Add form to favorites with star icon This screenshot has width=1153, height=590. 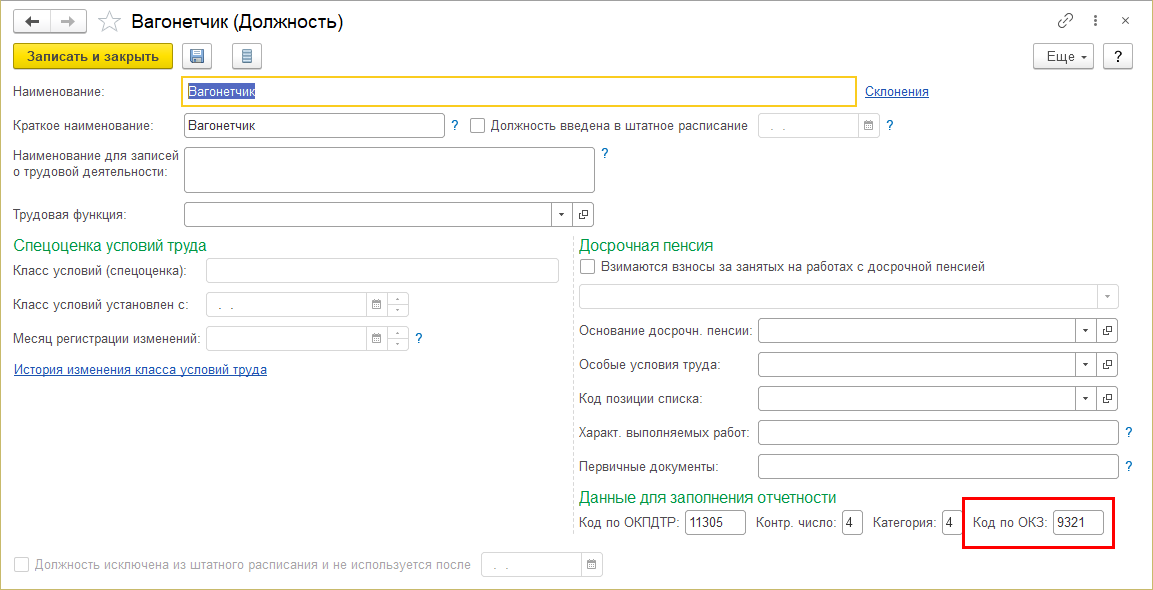pos(112,22)
